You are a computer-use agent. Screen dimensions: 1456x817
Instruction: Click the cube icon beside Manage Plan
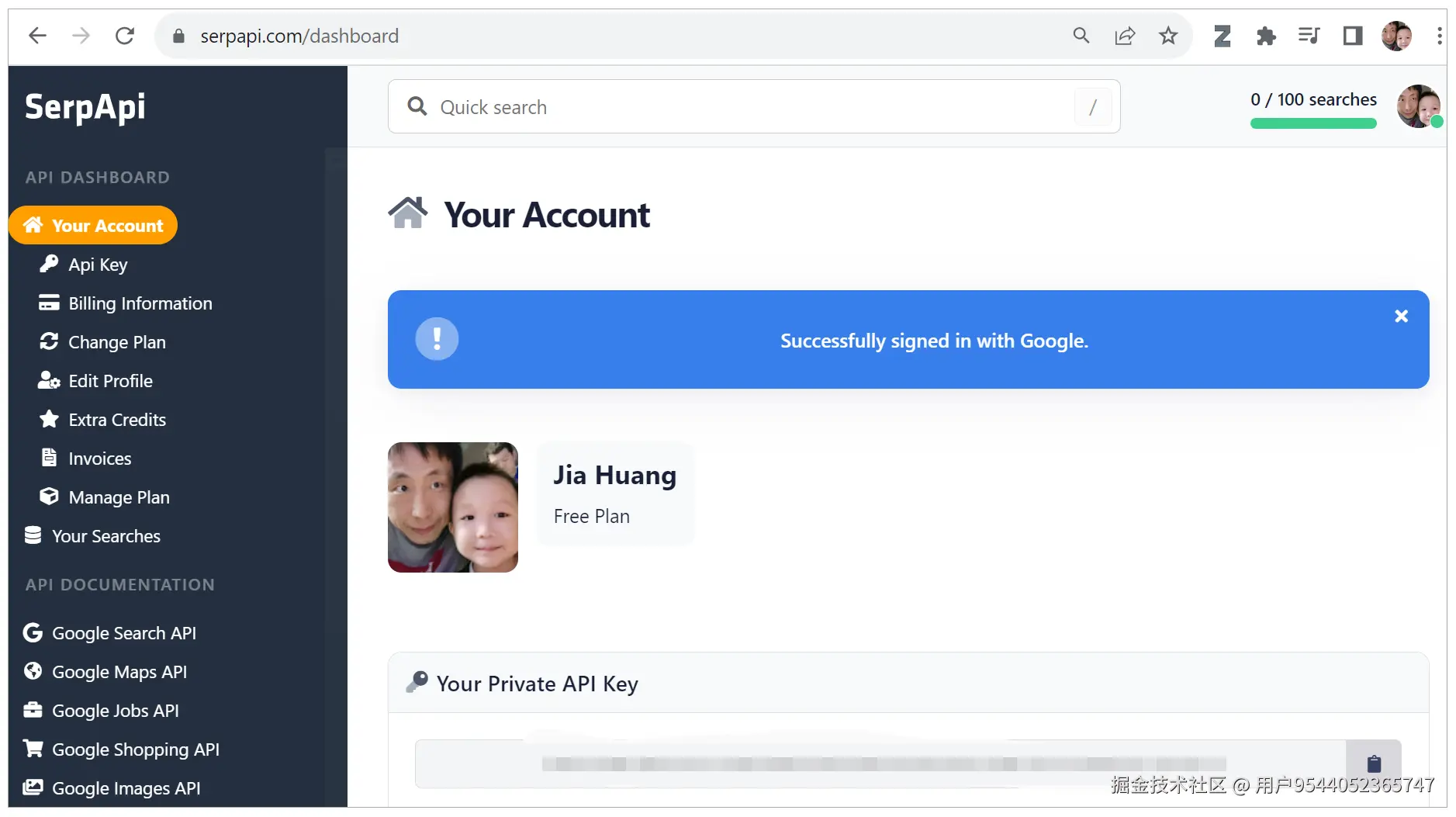[49, 497]
